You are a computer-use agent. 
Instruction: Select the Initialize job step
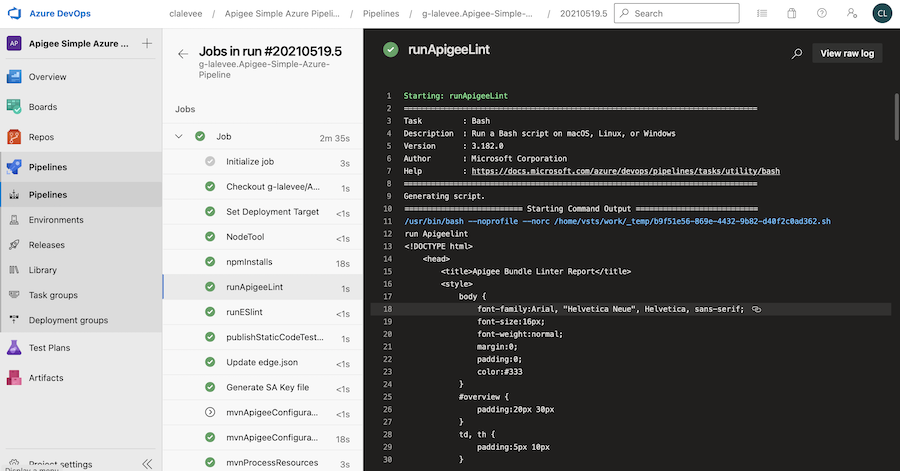pyautogui.click(x=263, y=162)
